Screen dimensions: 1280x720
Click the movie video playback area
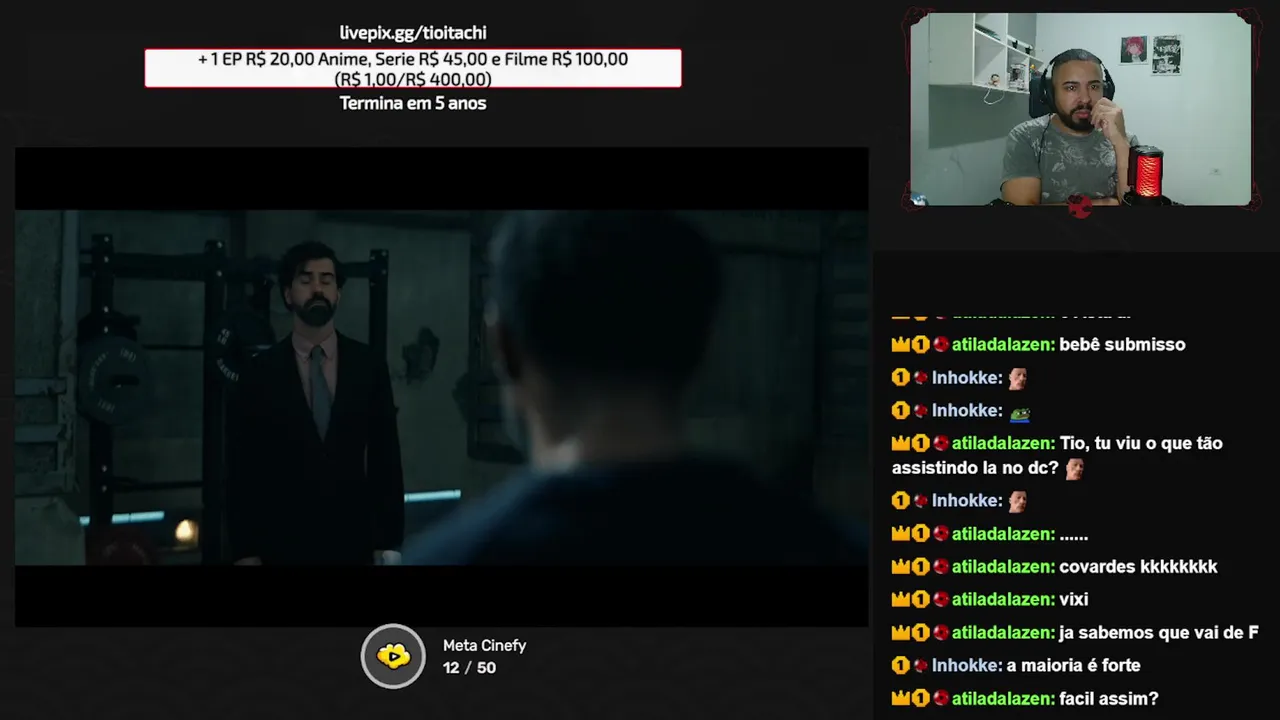pos(441,387)
